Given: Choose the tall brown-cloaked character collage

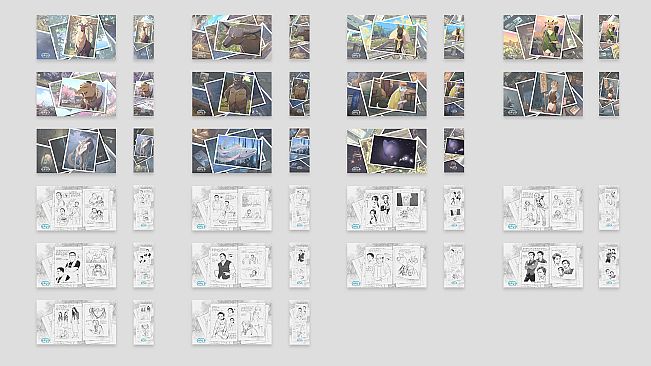Looking at the screenshot, I should pos(609,94).
